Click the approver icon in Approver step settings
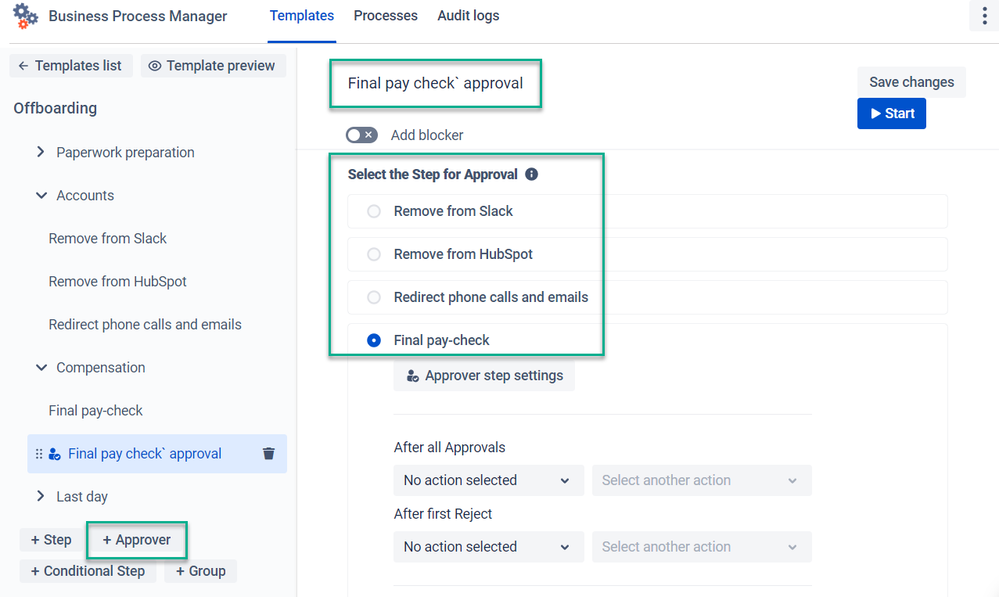 412,376
